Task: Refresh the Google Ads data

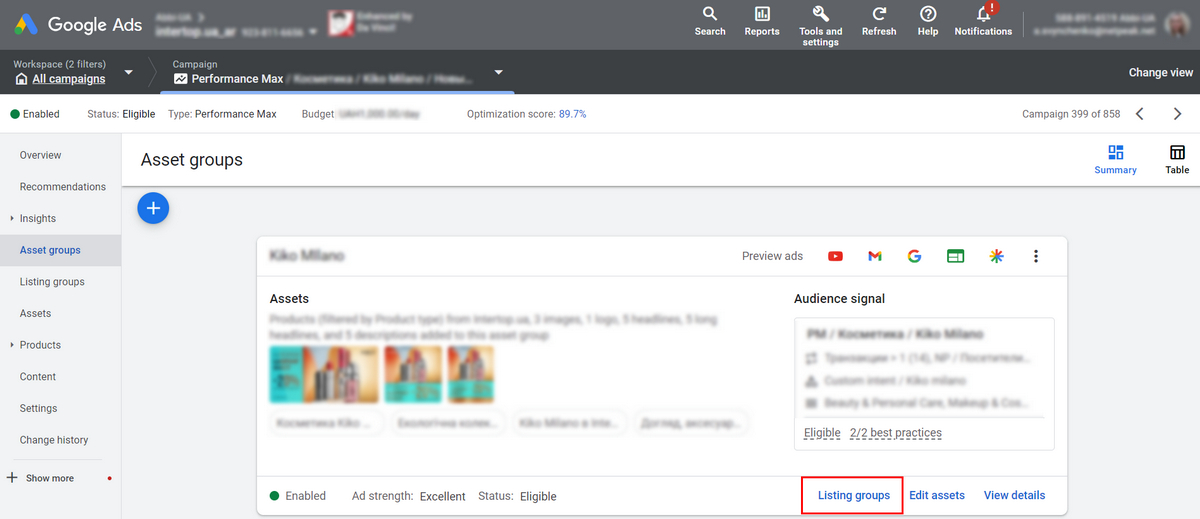Action: [879, 20]
